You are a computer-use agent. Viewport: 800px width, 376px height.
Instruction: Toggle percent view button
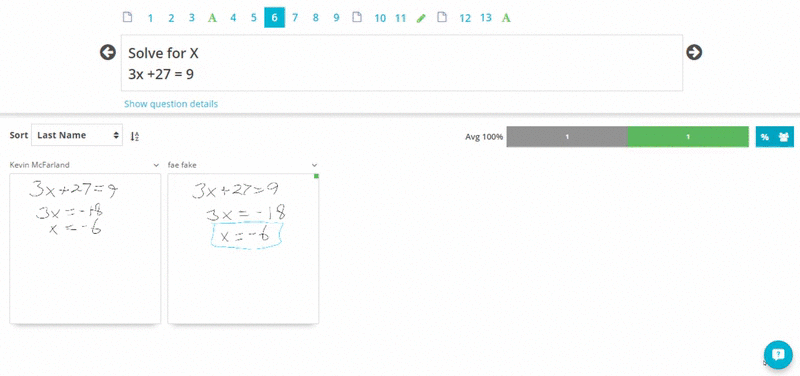coord(765,137)
